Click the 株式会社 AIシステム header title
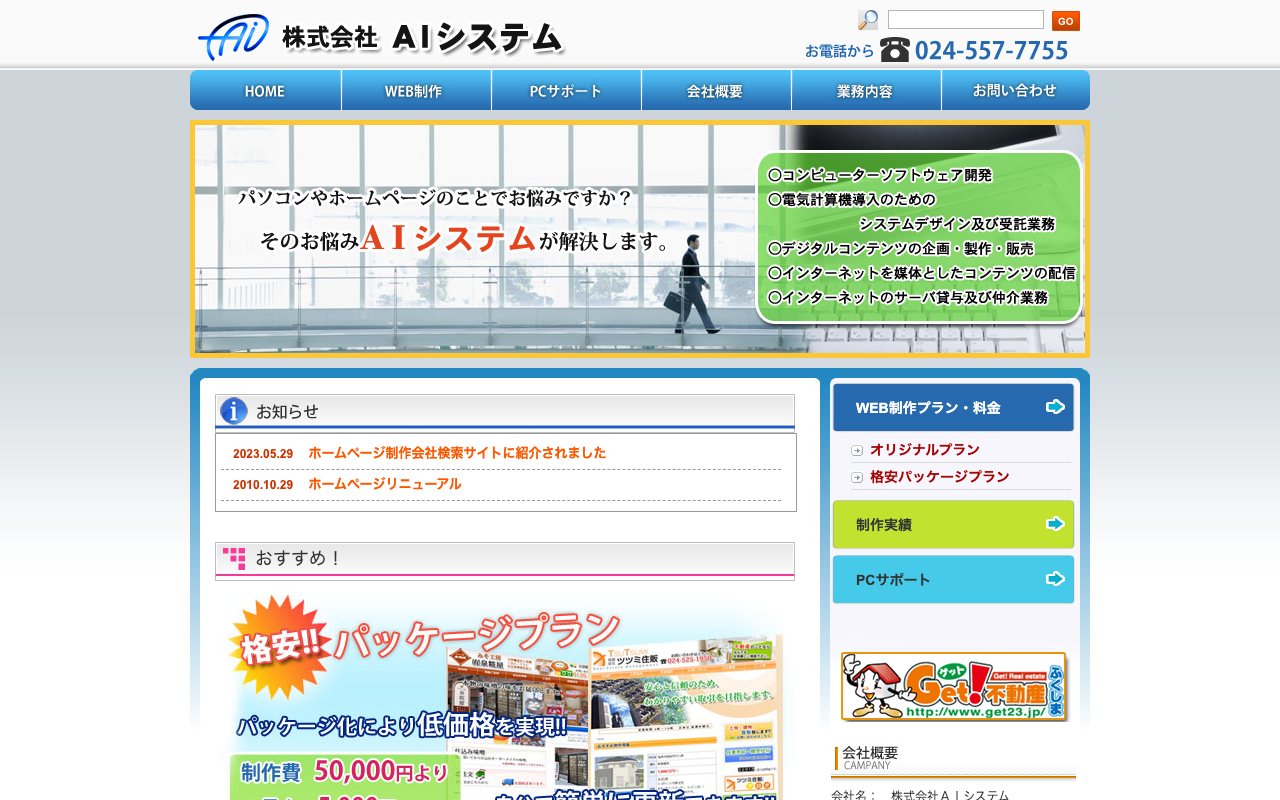Screen dimensions: 1280x800 pos(422,38)
